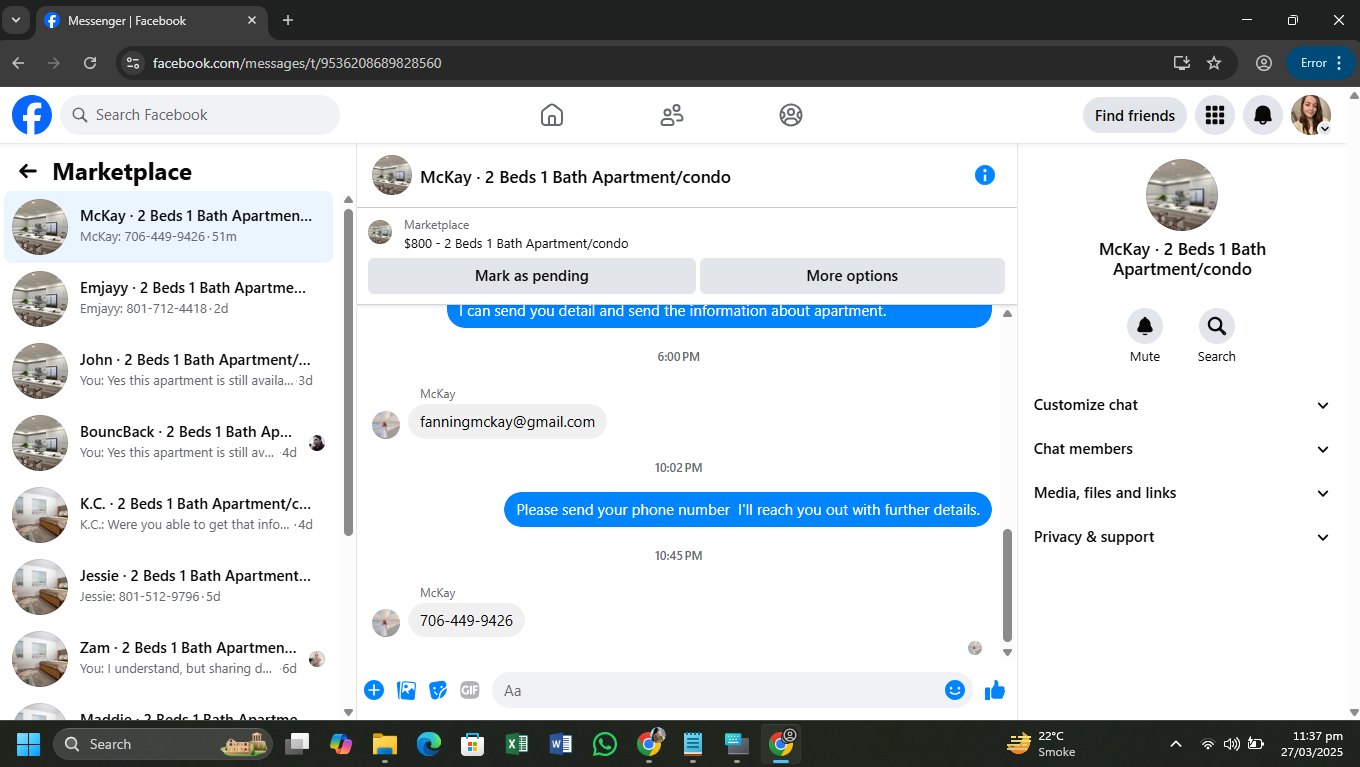Open the GIF picker
Image resolution: width=1360 pixels, height=767 pixels.
coord(470,690)
